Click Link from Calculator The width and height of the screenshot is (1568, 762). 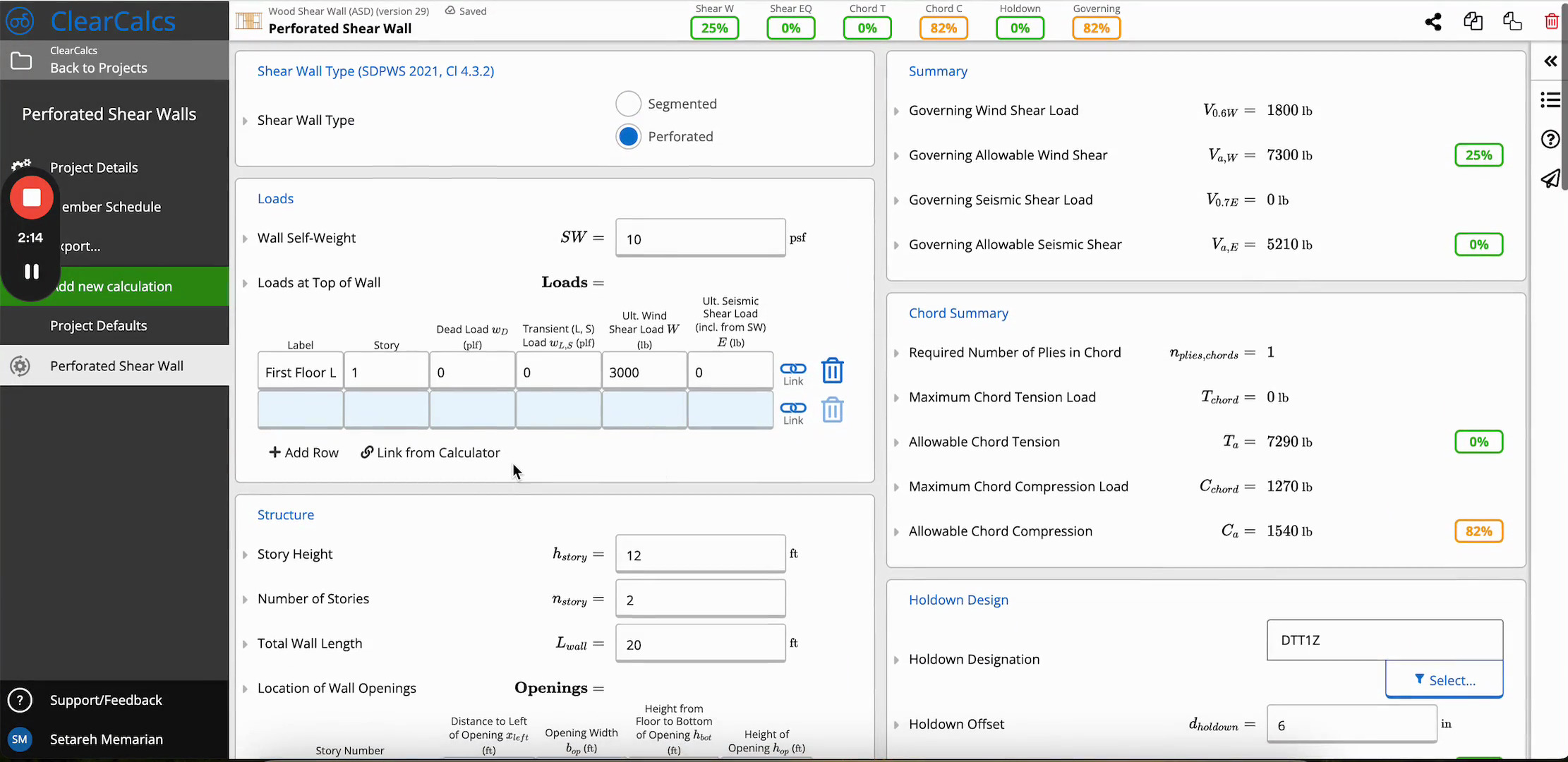[430, 452]
